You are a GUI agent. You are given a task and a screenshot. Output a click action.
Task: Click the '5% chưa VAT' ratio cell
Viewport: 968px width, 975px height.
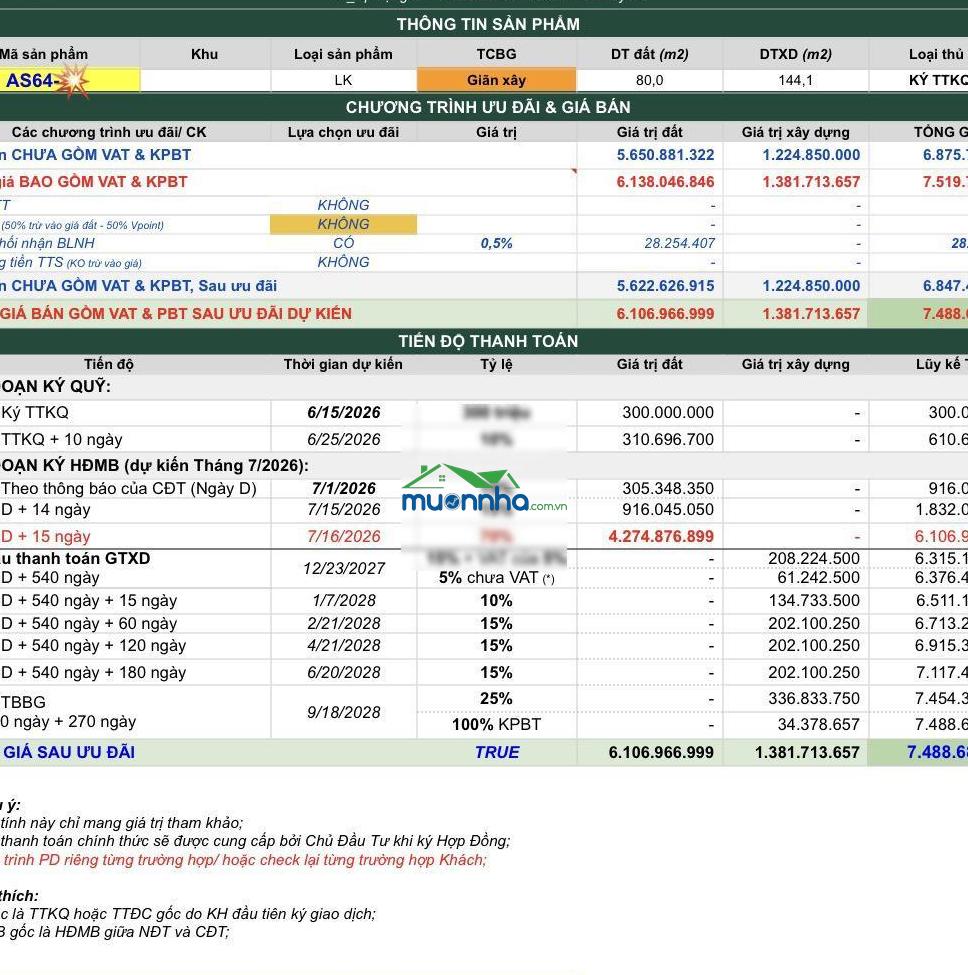click(496, 578)
